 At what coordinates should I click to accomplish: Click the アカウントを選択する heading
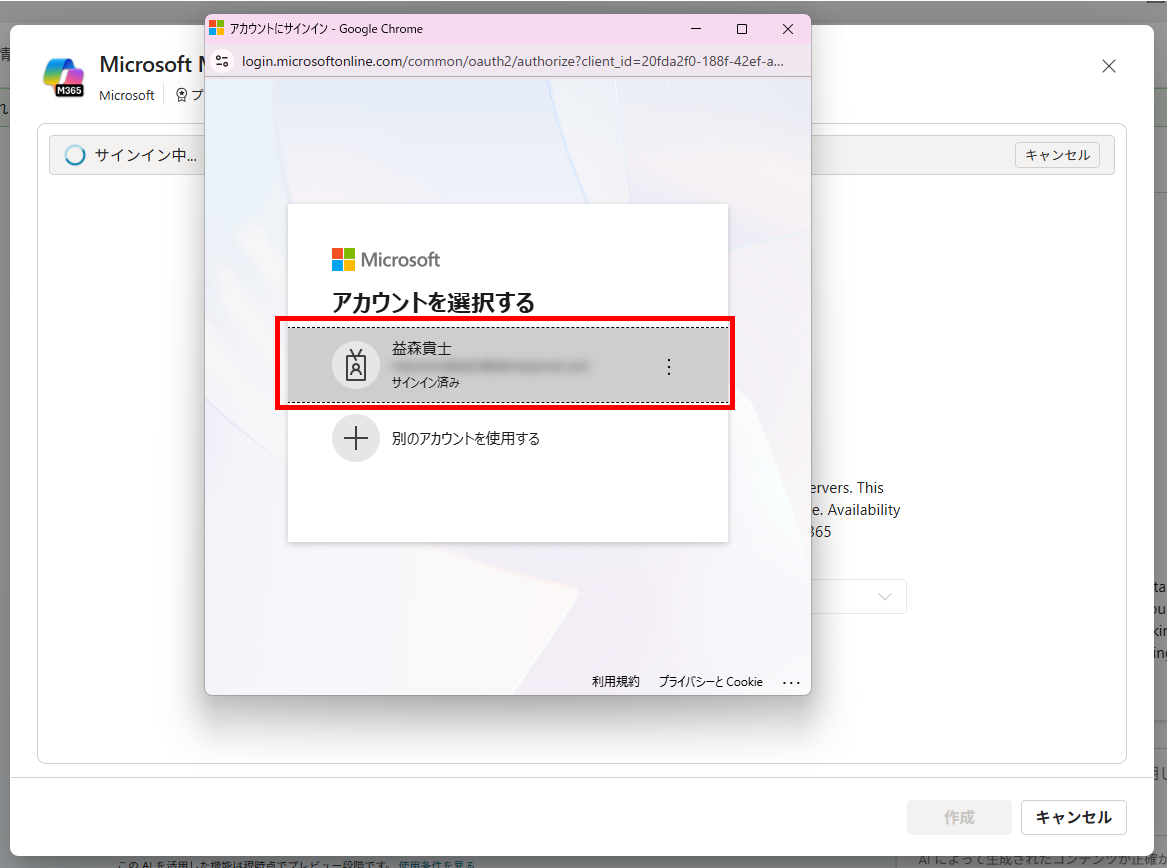tap(433, 302)
